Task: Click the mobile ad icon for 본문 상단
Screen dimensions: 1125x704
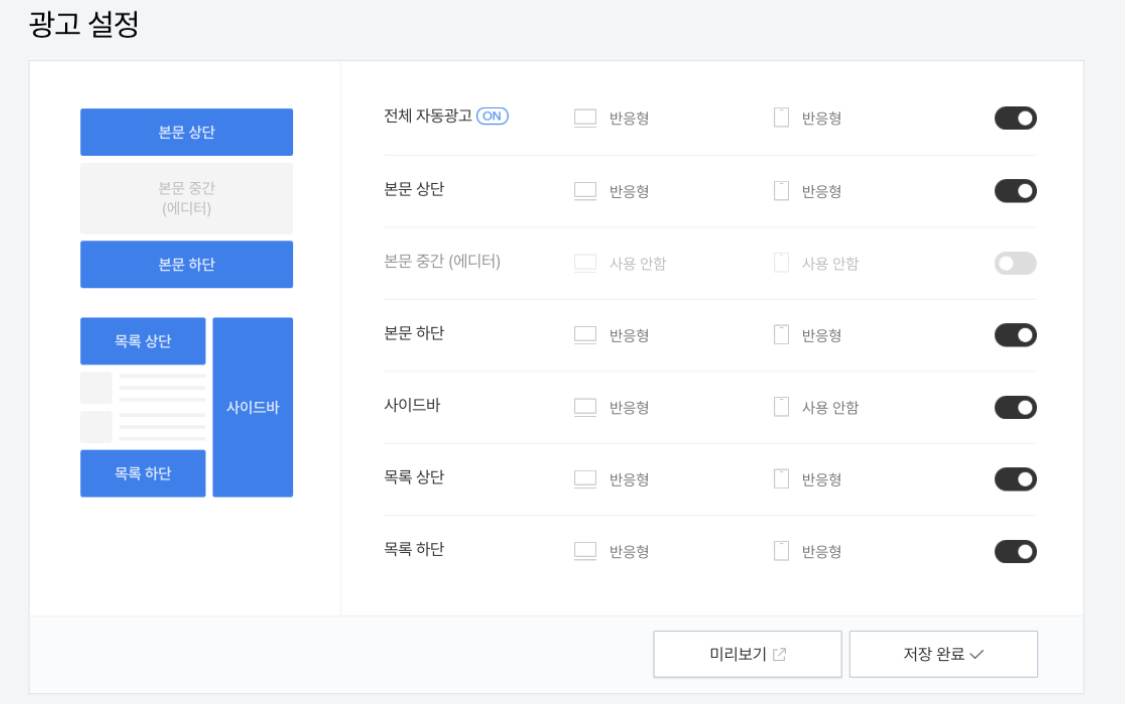Action: click(781, 190)
